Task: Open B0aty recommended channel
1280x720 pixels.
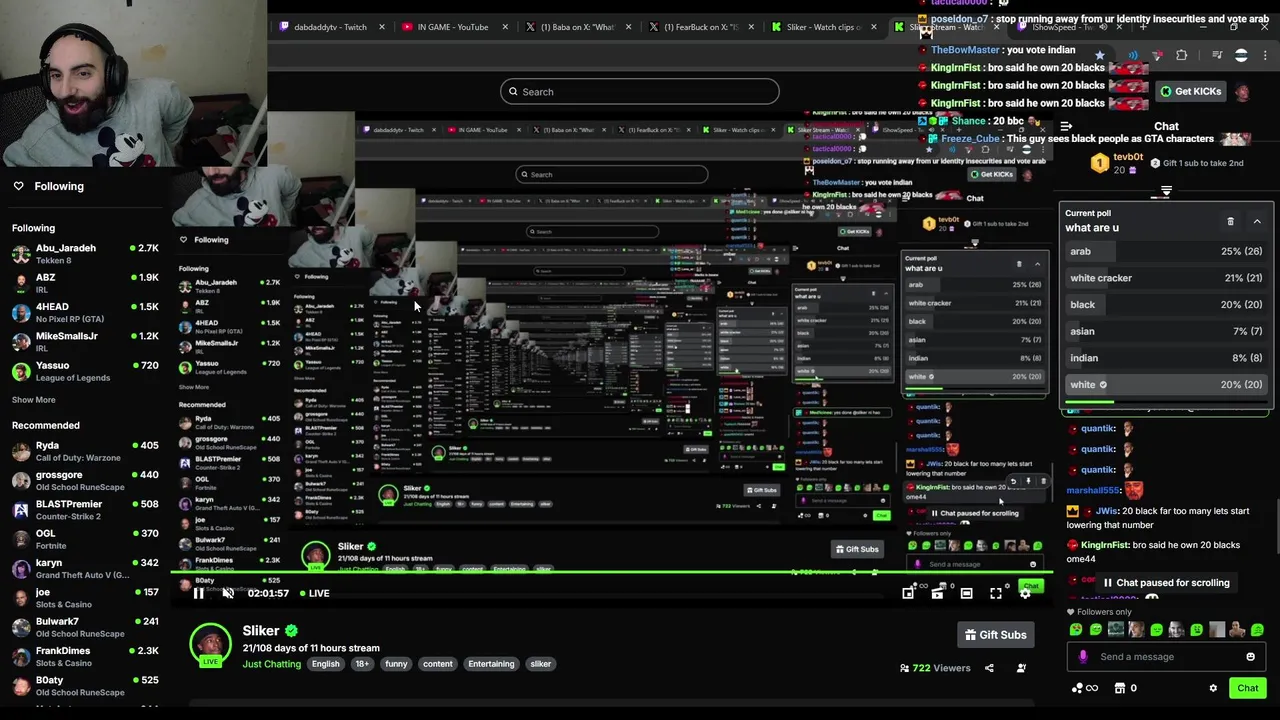Action: point(85,686)
